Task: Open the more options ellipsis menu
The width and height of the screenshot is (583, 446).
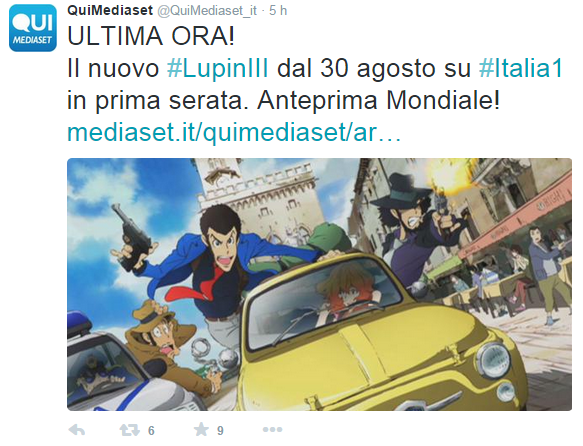Action: [273, 430]
